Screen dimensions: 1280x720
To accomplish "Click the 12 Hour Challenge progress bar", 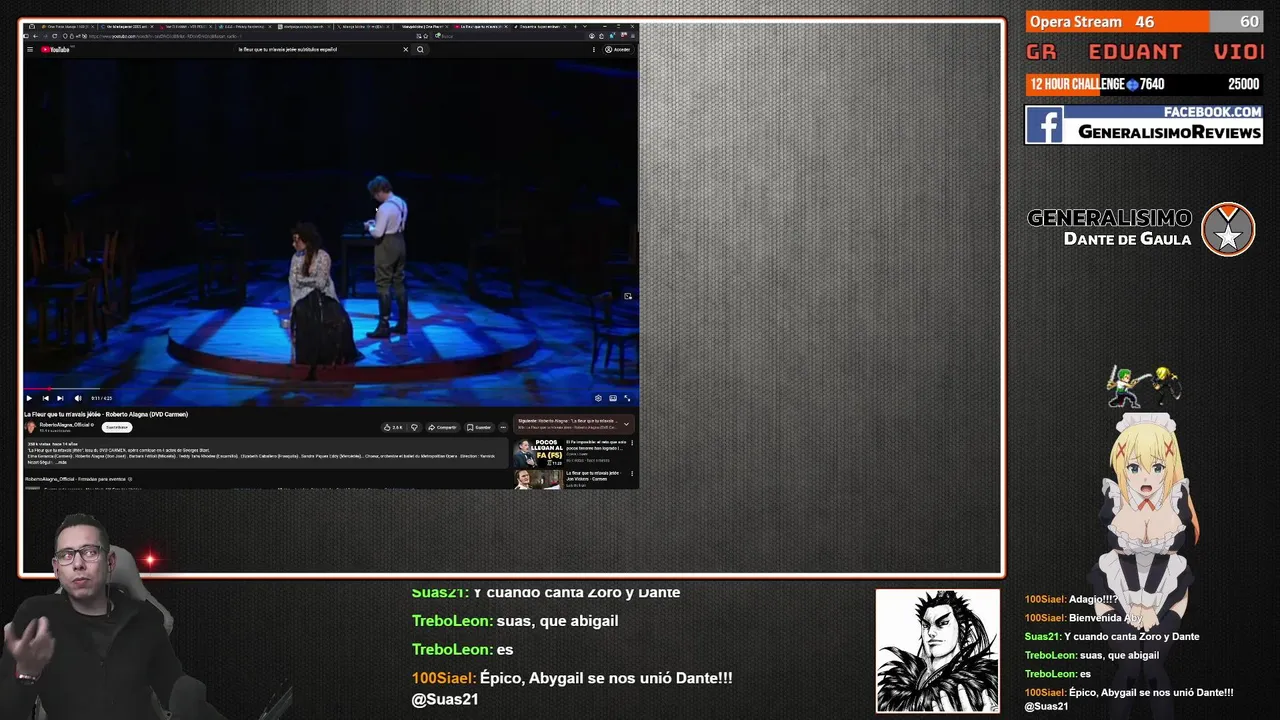I will [x=1144, y=84].
